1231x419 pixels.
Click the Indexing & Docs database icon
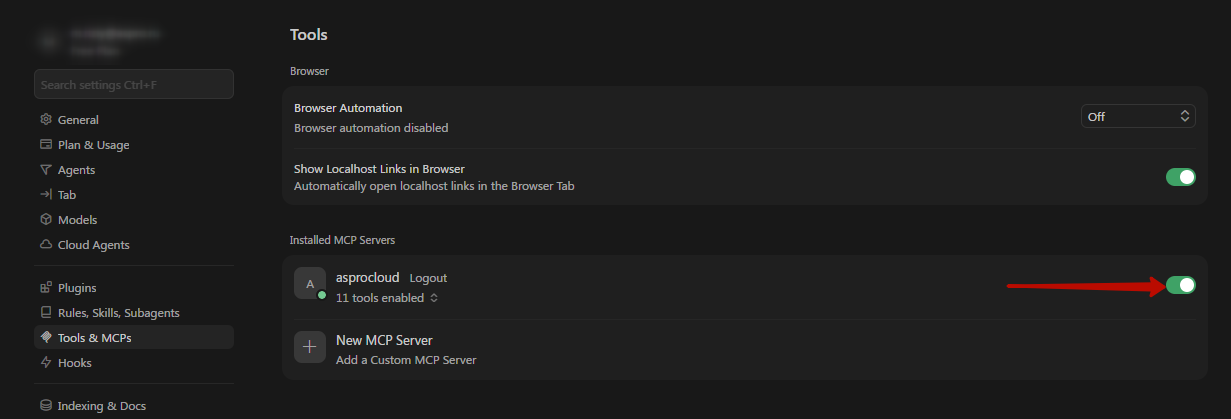(46, 406)
